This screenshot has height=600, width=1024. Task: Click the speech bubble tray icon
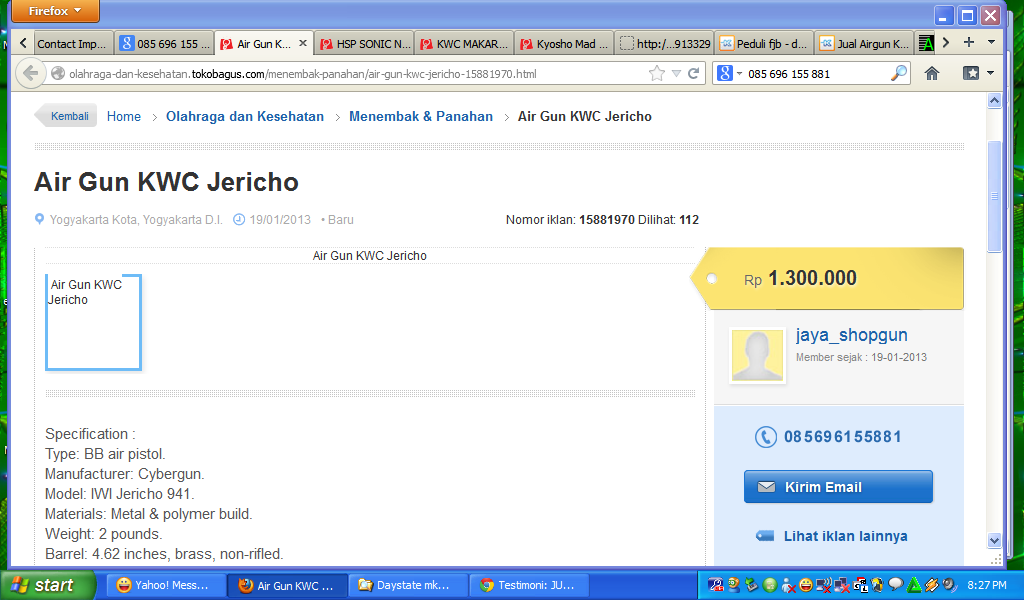tap(896, 584)
